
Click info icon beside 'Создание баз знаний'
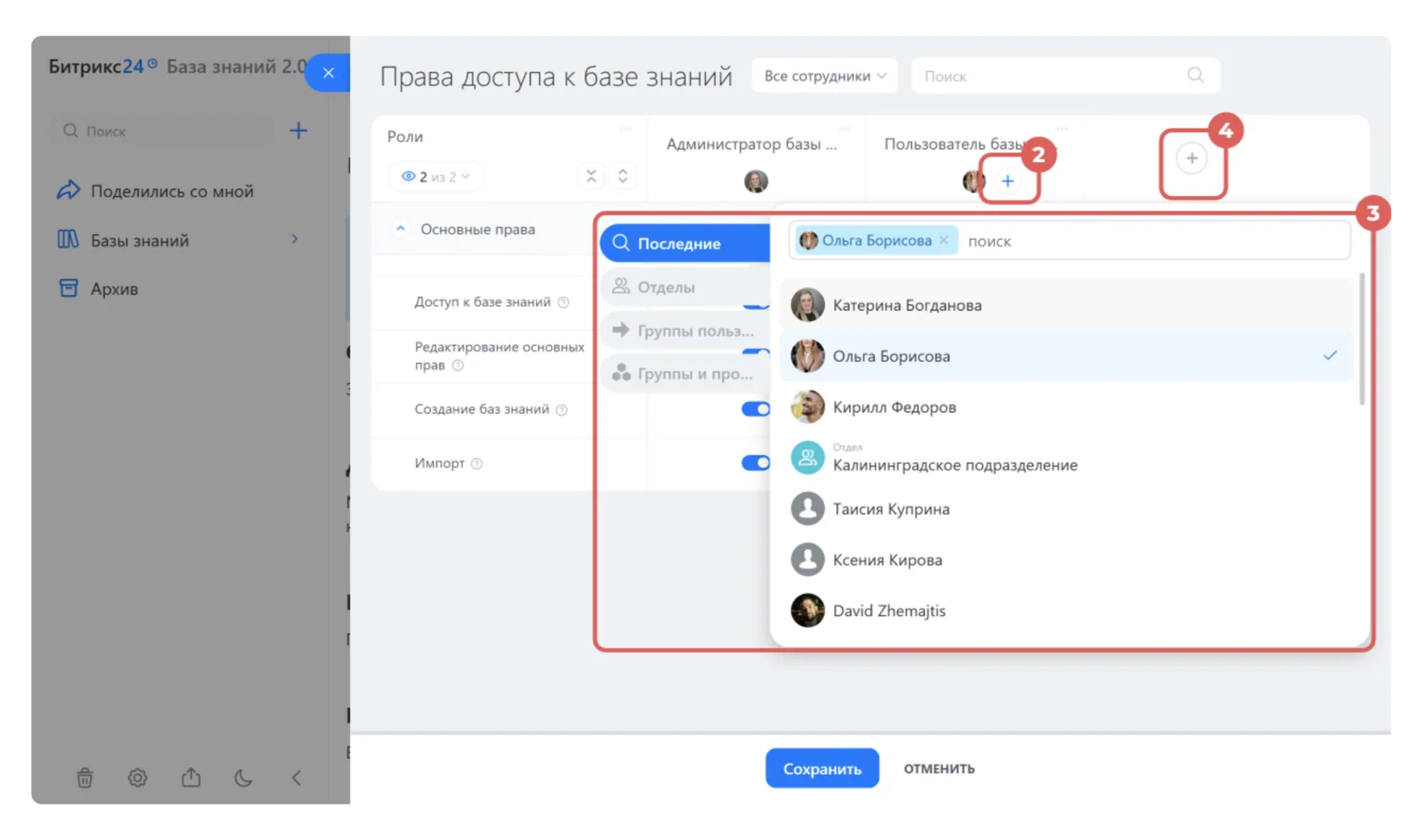pos(562,410)
